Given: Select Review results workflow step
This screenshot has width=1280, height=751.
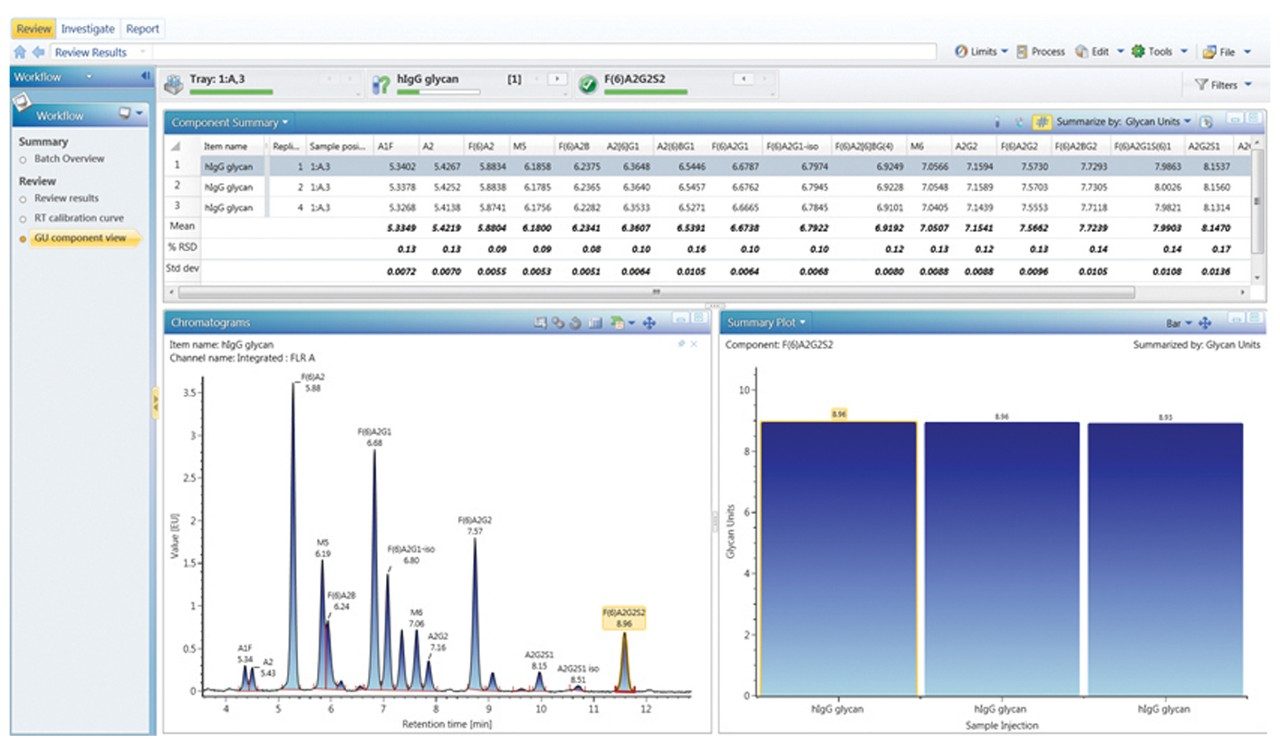Looking at the screenshot, I should pos(66,198).
